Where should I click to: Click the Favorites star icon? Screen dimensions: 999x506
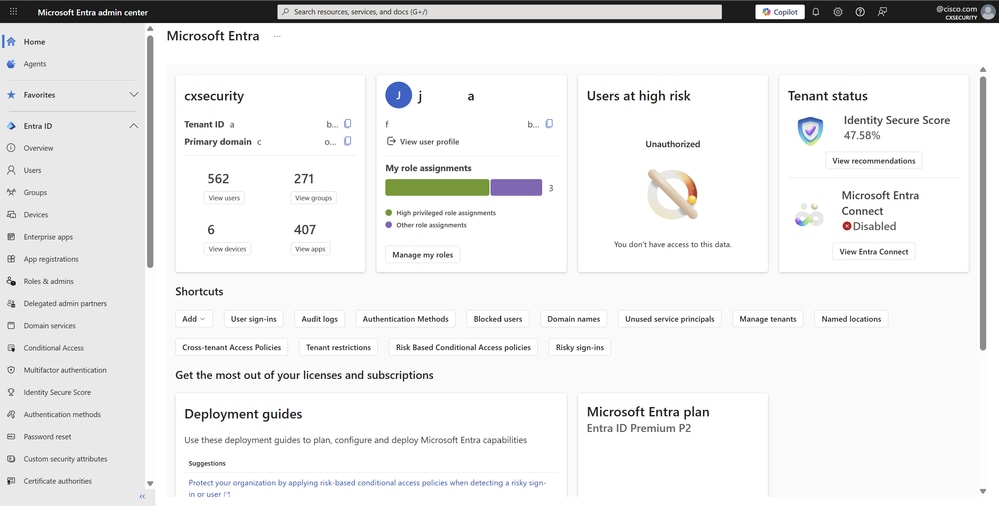11,95
